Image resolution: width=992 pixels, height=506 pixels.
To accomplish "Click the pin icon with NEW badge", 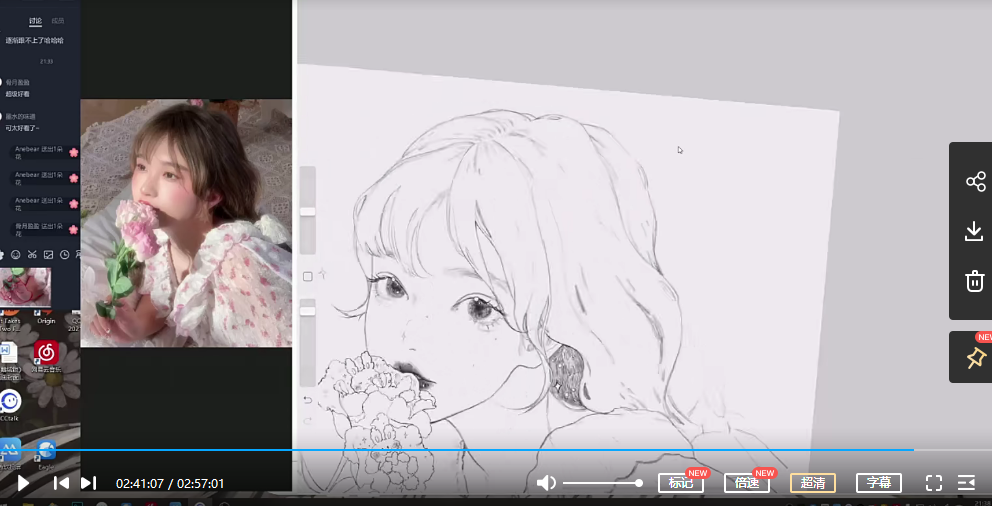I will (975, 358).
